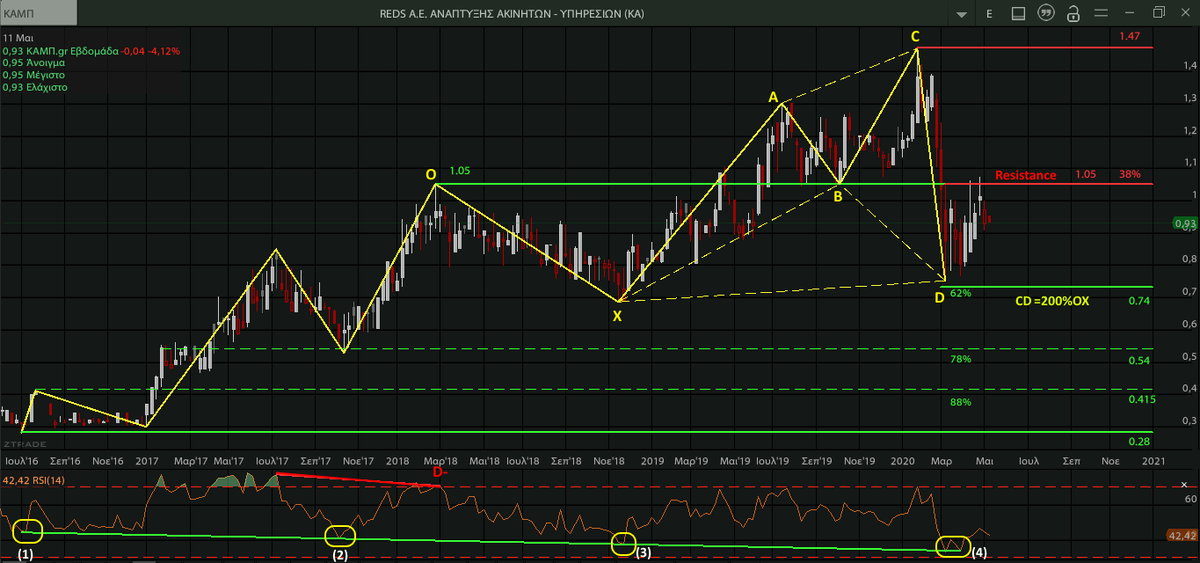The height and width of the screenshot is (563, 1200).
Task: Click the green 0,93 current price tag
Action: click(1184, 223)
